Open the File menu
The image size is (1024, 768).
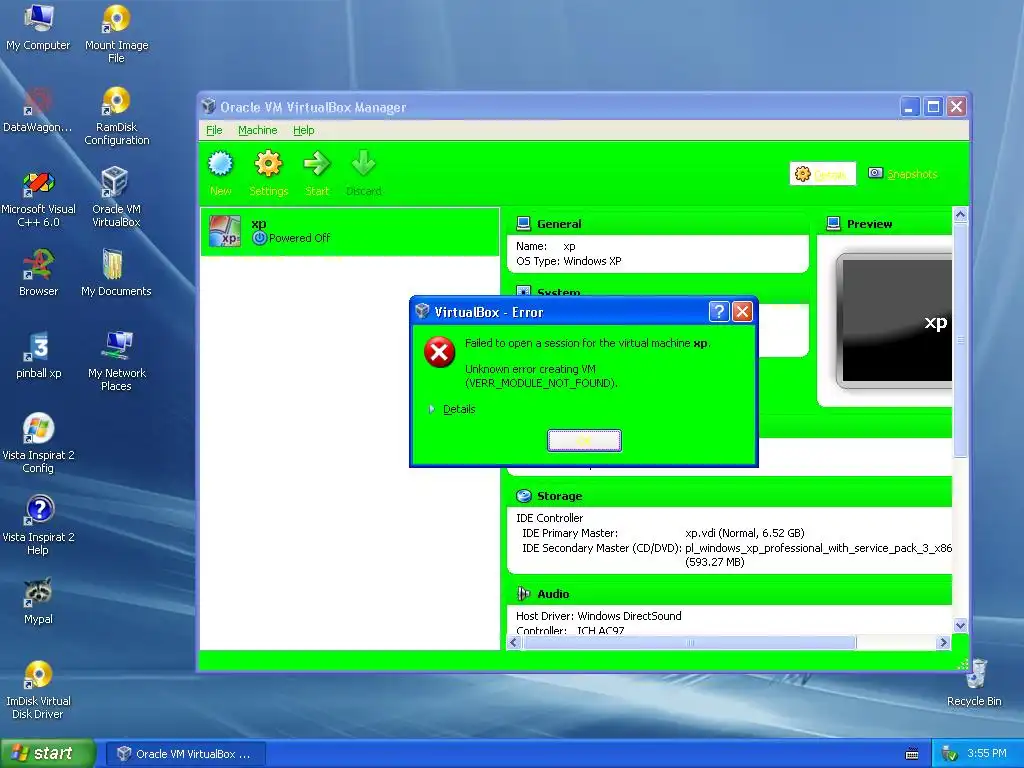coord(214,130)
